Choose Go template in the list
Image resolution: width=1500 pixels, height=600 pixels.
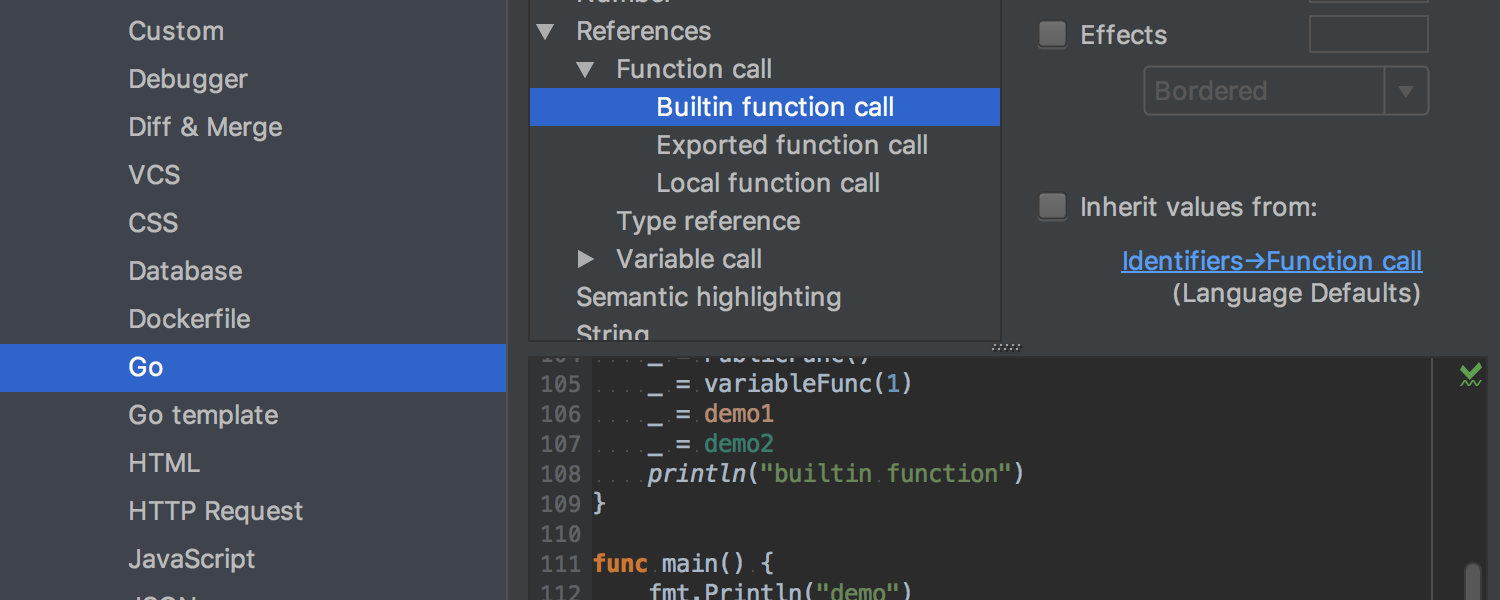tap(203, 415)
